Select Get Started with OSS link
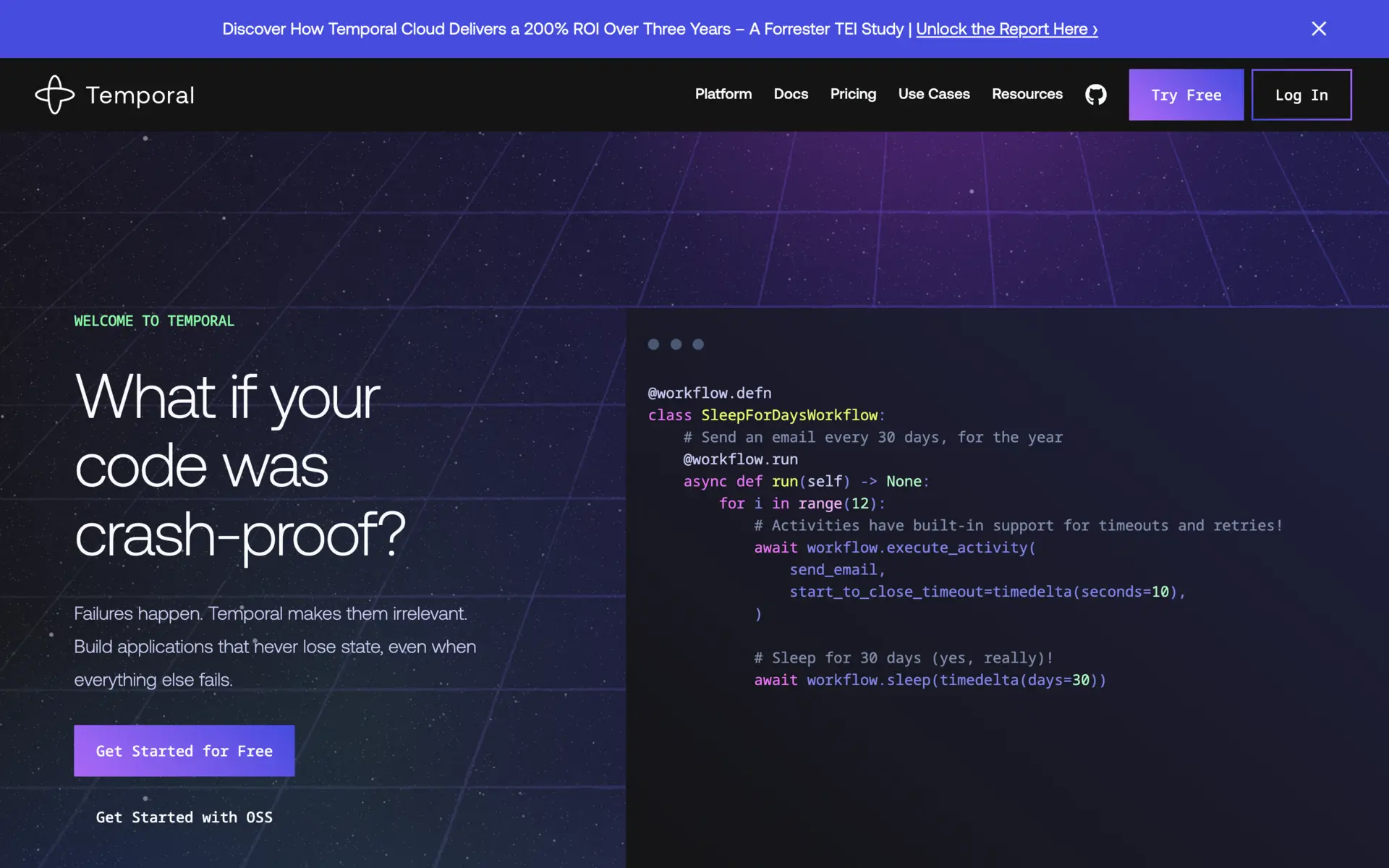Viewport: 1389px width, 868px height. [x=184, y=817]
